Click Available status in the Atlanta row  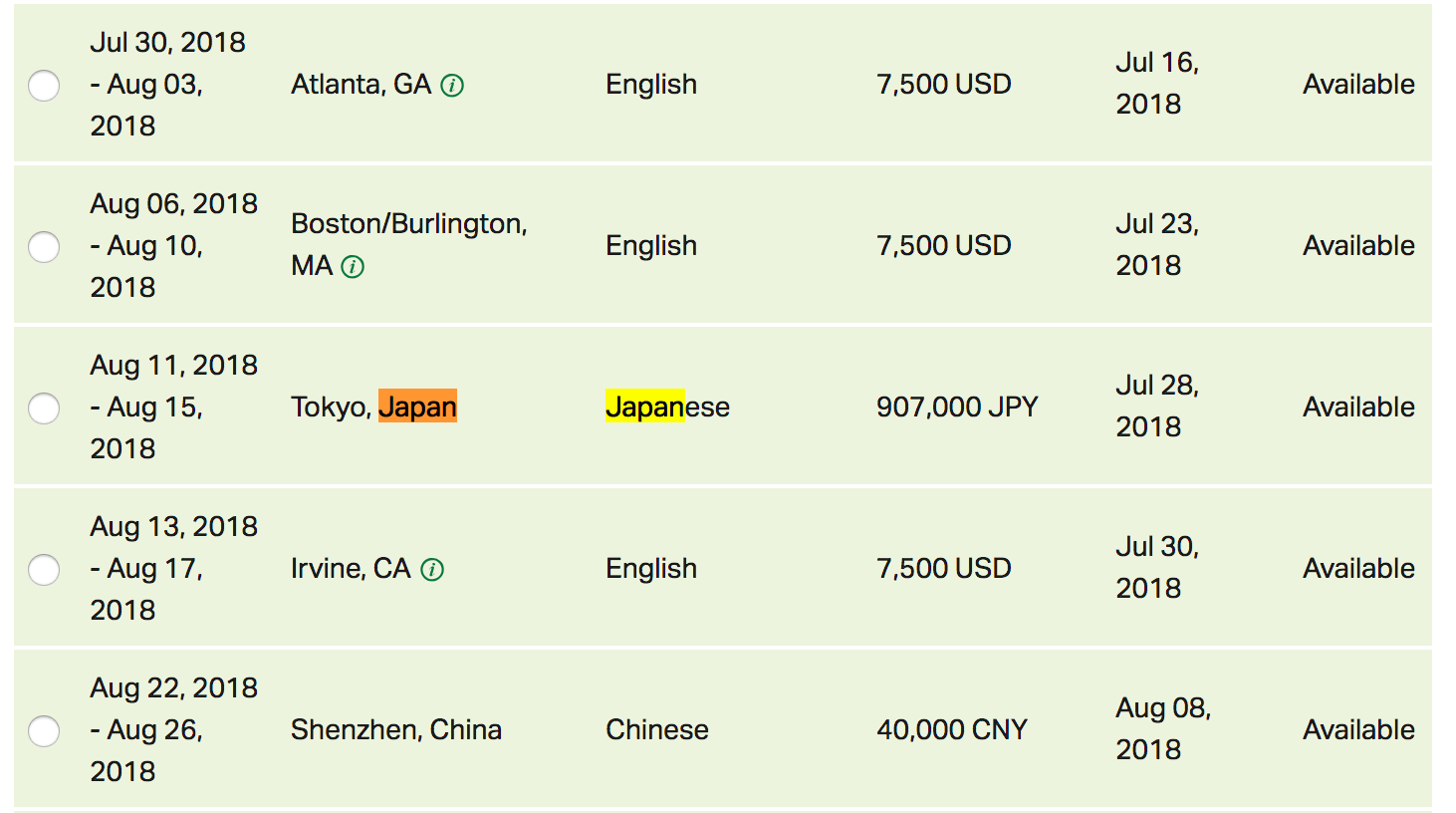[1358, 84]
